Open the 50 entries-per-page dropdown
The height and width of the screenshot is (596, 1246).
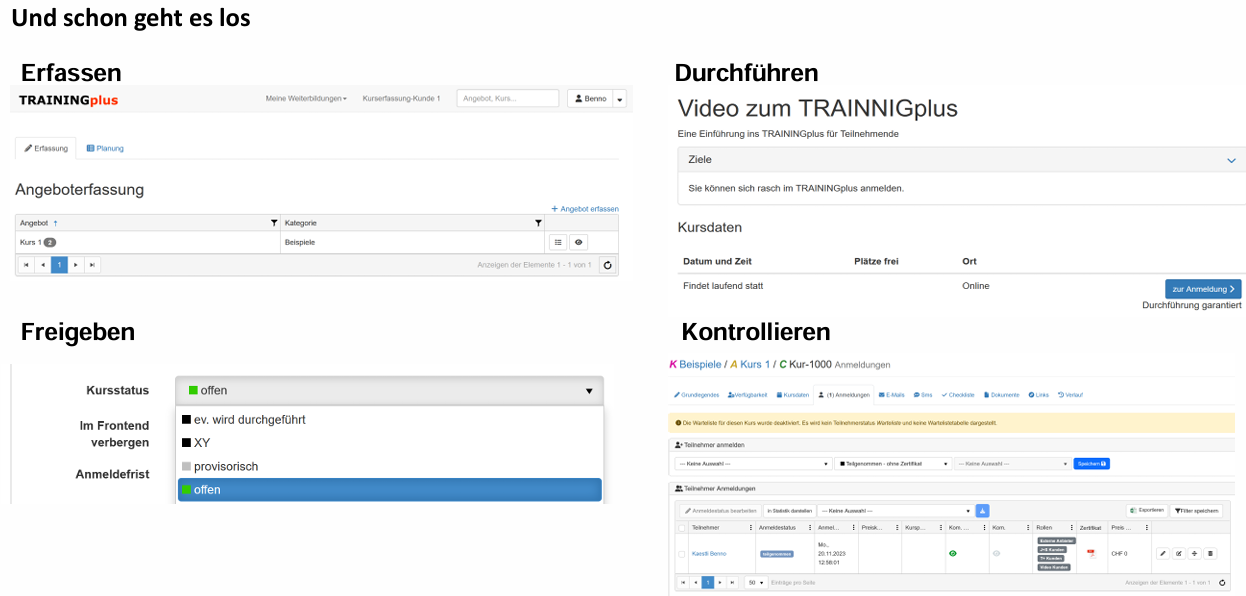[756, 582]
